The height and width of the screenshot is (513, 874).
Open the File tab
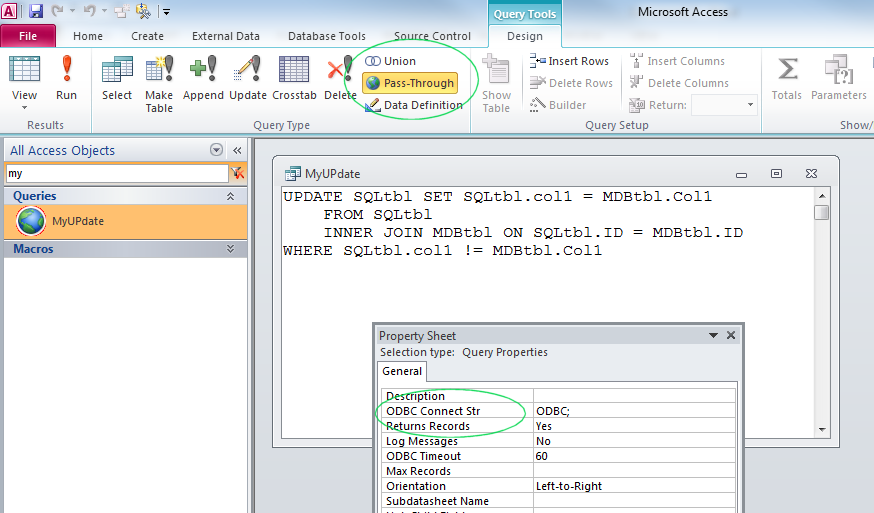(x=28, y=36)
